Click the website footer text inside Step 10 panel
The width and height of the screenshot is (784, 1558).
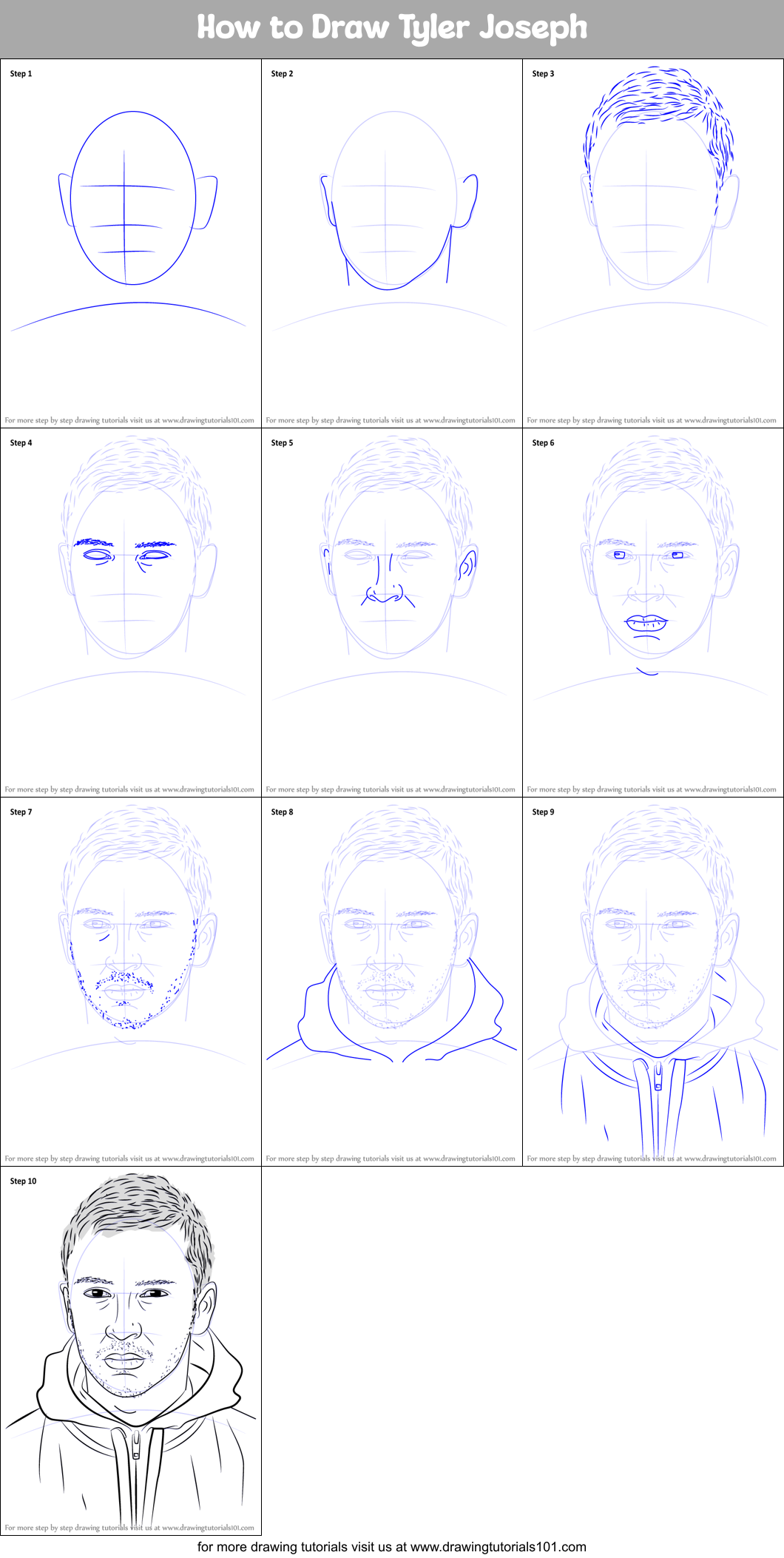pyautogui.click(x=129, y=1528)
